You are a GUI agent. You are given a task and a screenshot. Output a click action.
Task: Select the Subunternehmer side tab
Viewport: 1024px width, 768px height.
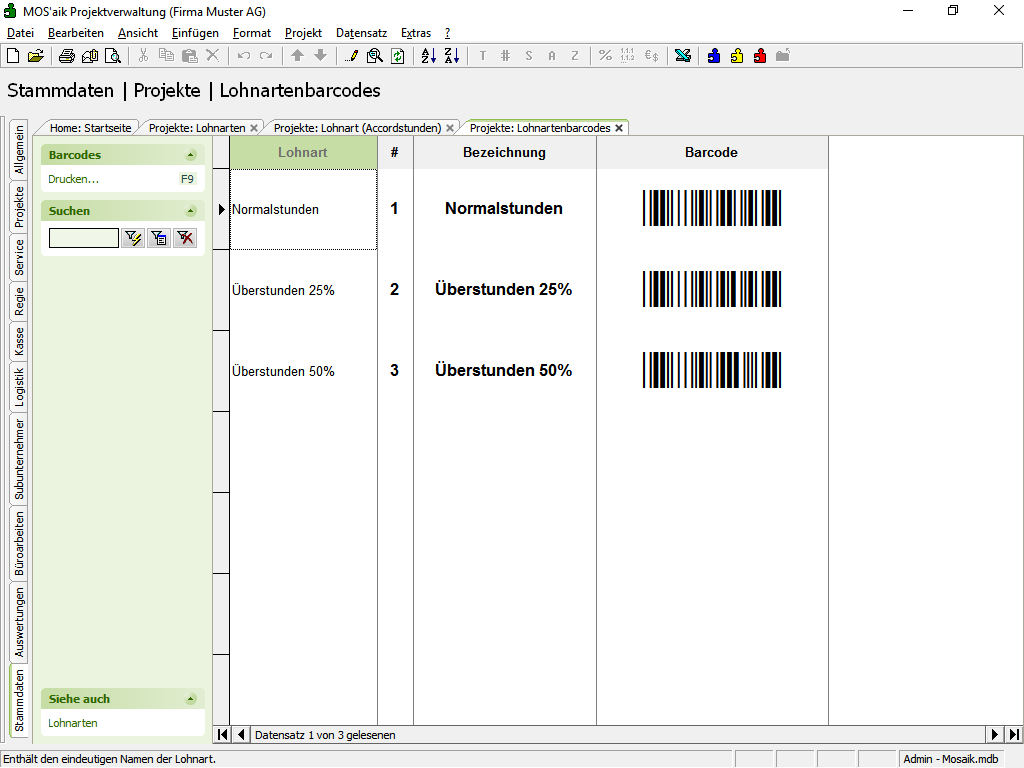19,459
